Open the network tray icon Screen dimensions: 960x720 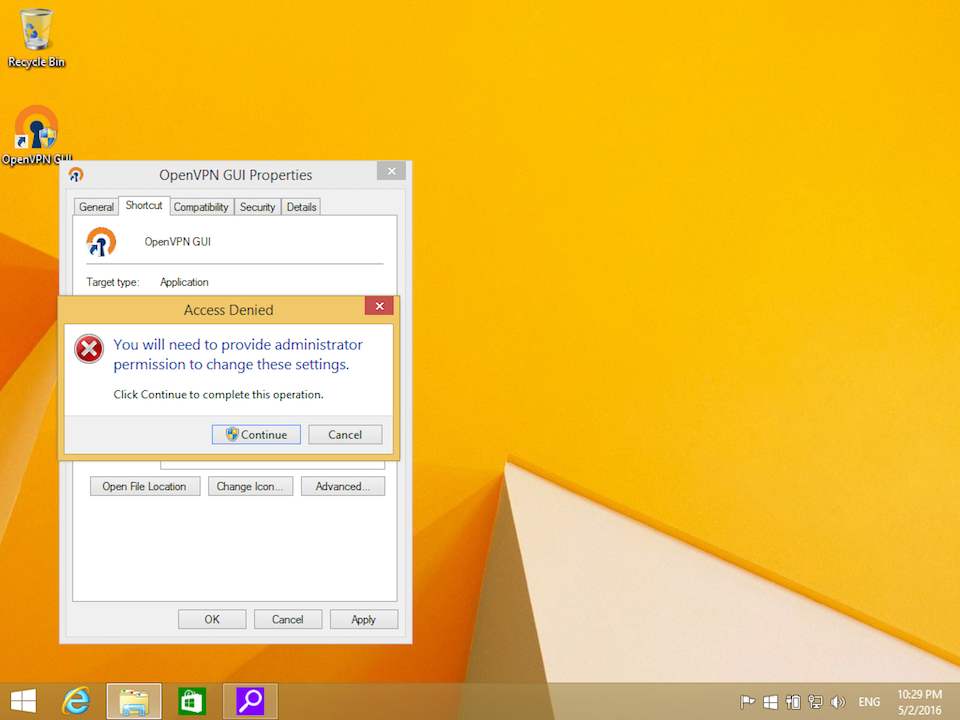tap(816, 702)
